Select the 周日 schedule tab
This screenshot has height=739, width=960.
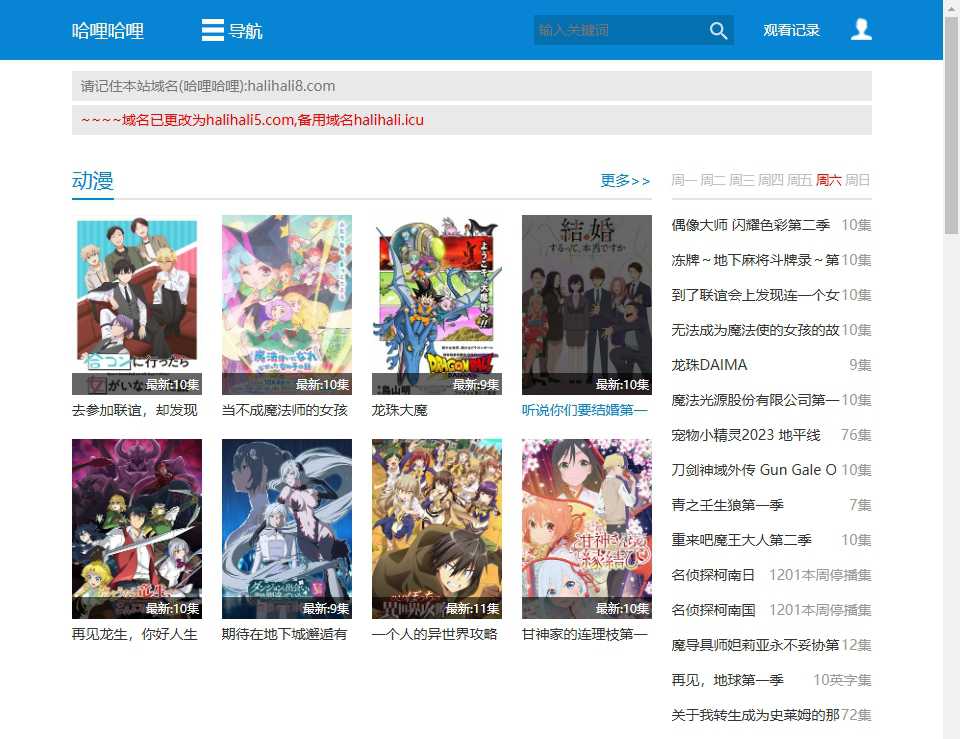tap(857, 180)
